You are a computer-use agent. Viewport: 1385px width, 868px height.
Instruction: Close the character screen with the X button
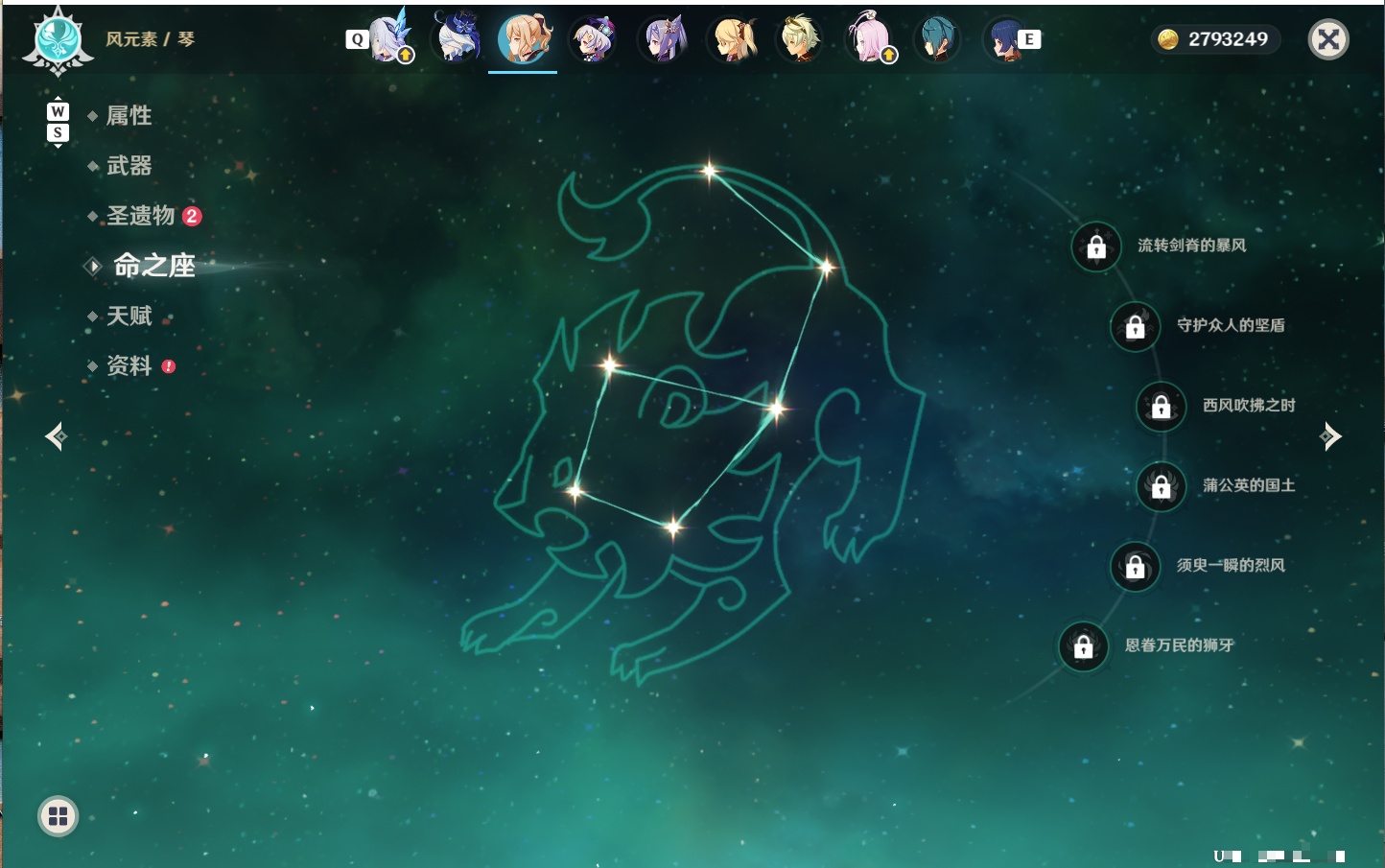click(1328, 39)
